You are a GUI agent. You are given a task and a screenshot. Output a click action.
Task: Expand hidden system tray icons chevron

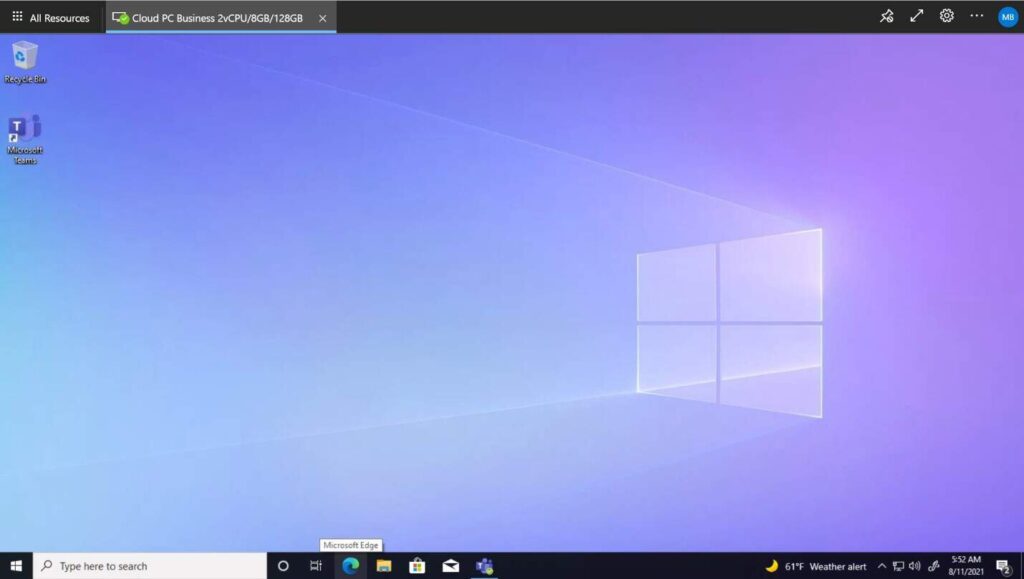882,566
